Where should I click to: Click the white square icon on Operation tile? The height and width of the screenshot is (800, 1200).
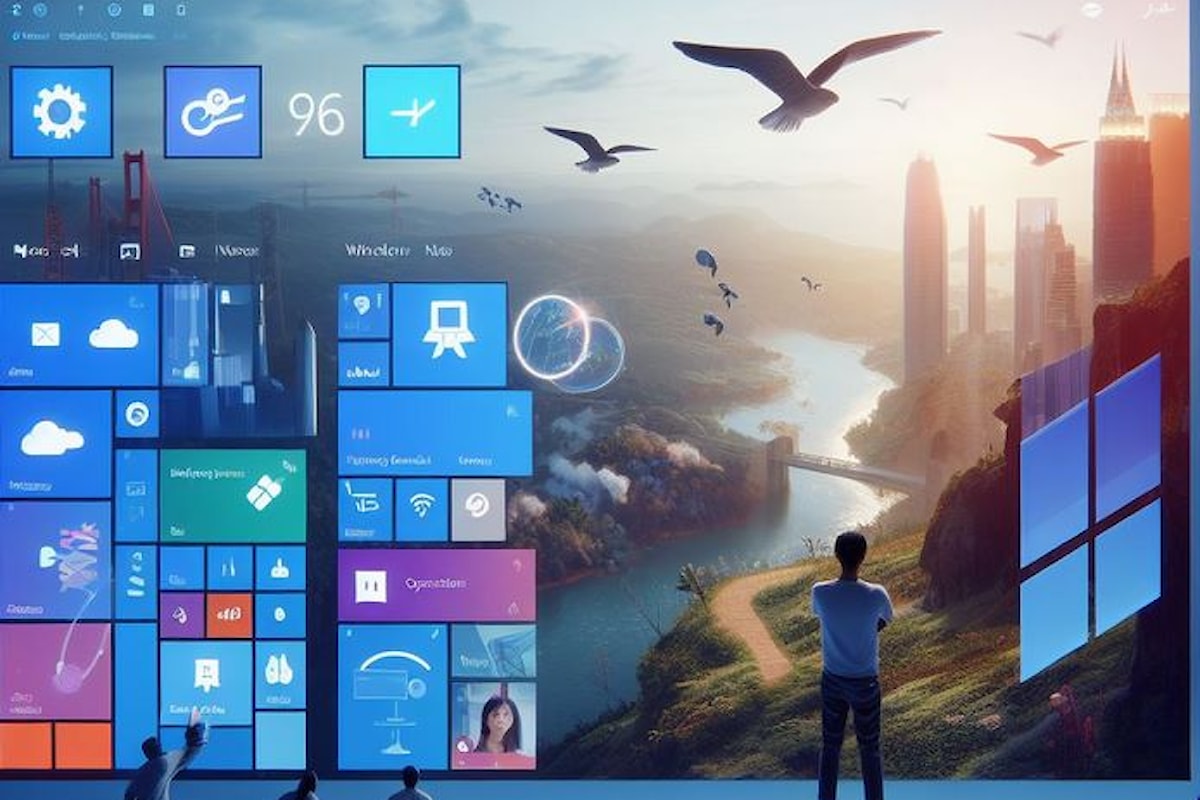tap(371, 584)
